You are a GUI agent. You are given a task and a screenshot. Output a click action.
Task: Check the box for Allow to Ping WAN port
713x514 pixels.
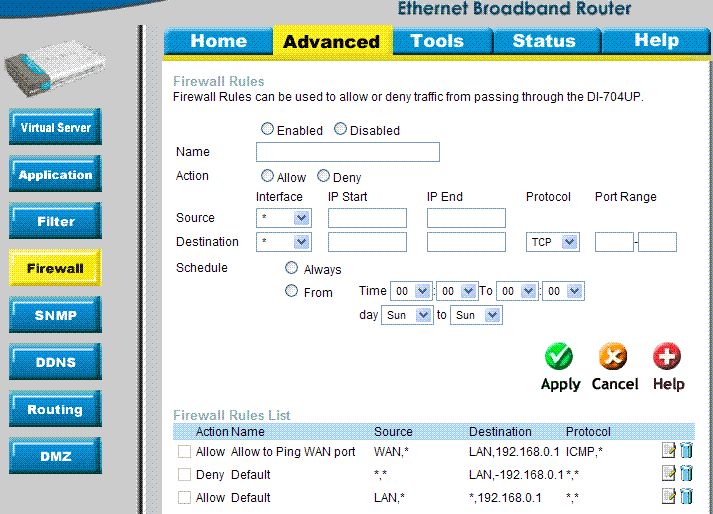[x=184, y=452]
